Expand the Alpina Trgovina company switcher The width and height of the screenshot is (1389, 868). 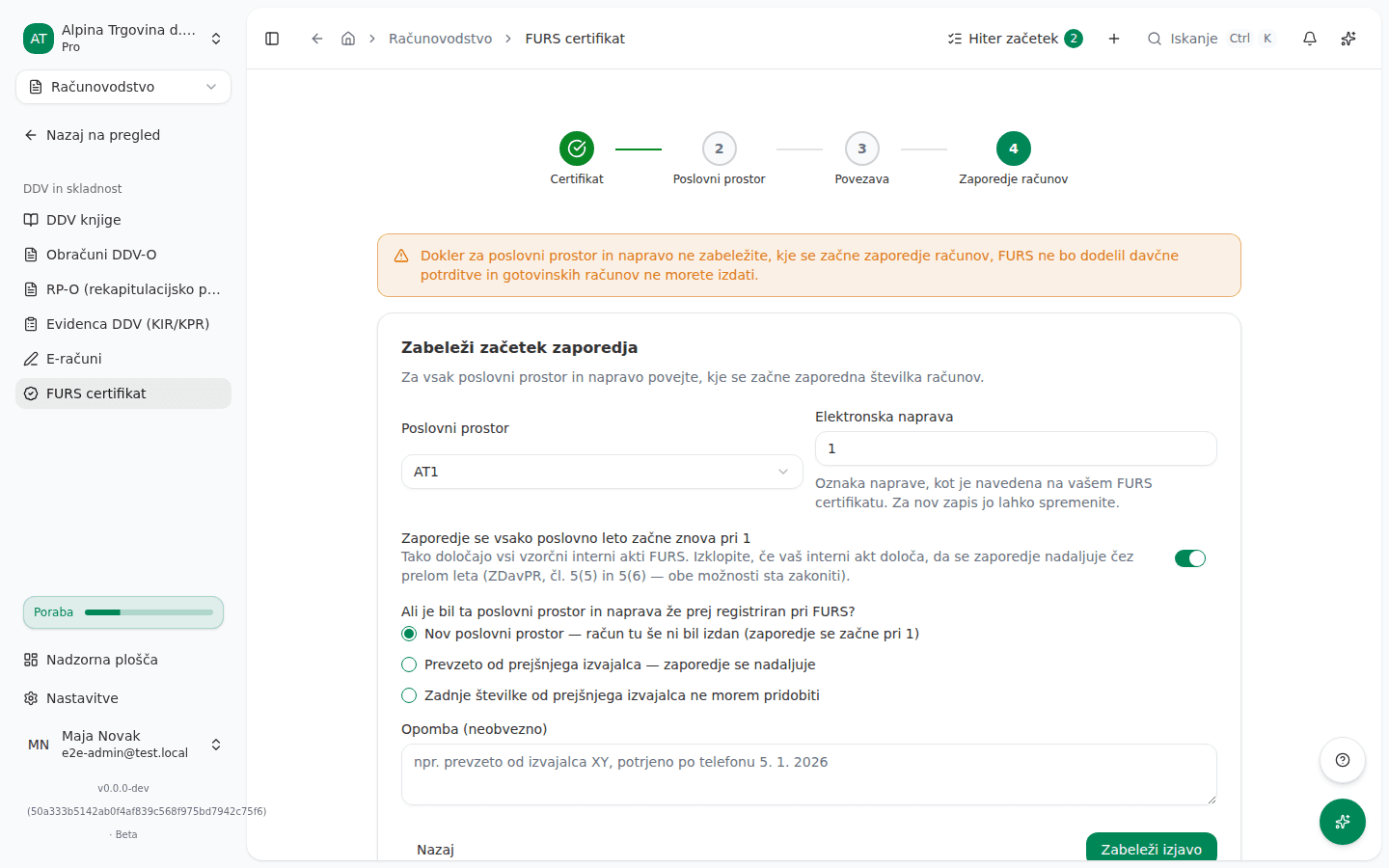pos(123,39)
